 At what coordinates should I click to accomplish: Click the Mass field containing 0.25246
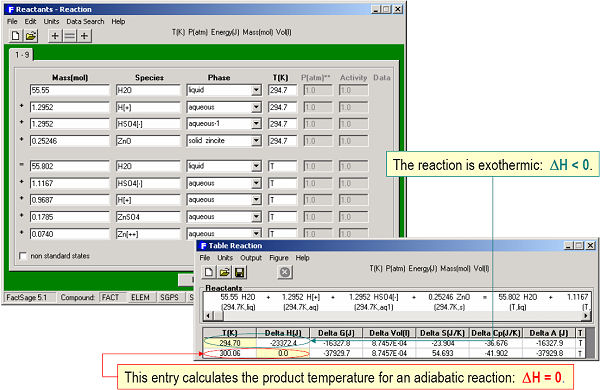click(69, 141)
